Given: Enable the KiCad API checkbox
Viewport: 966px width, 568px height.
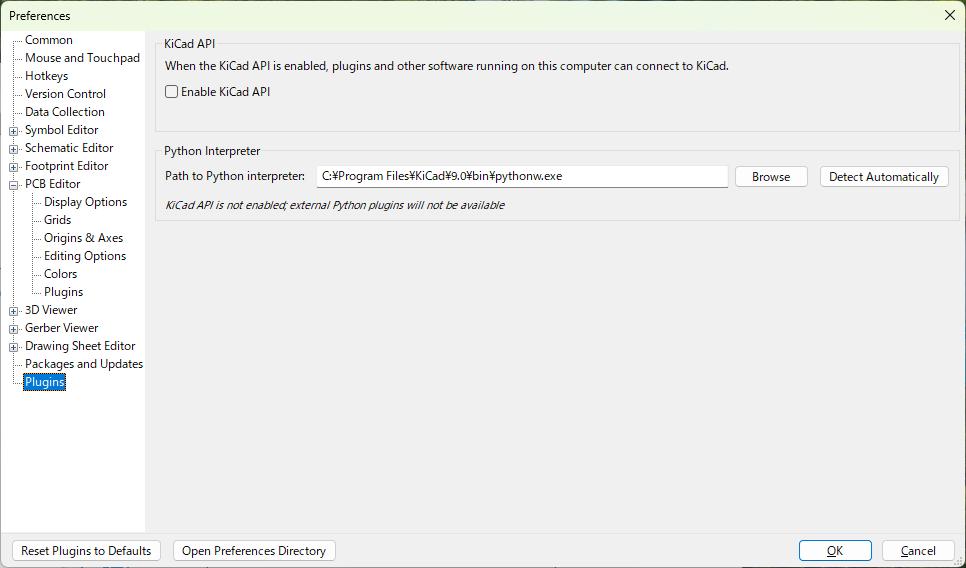Looking at the screenshot, I should [x=171, y=92].
